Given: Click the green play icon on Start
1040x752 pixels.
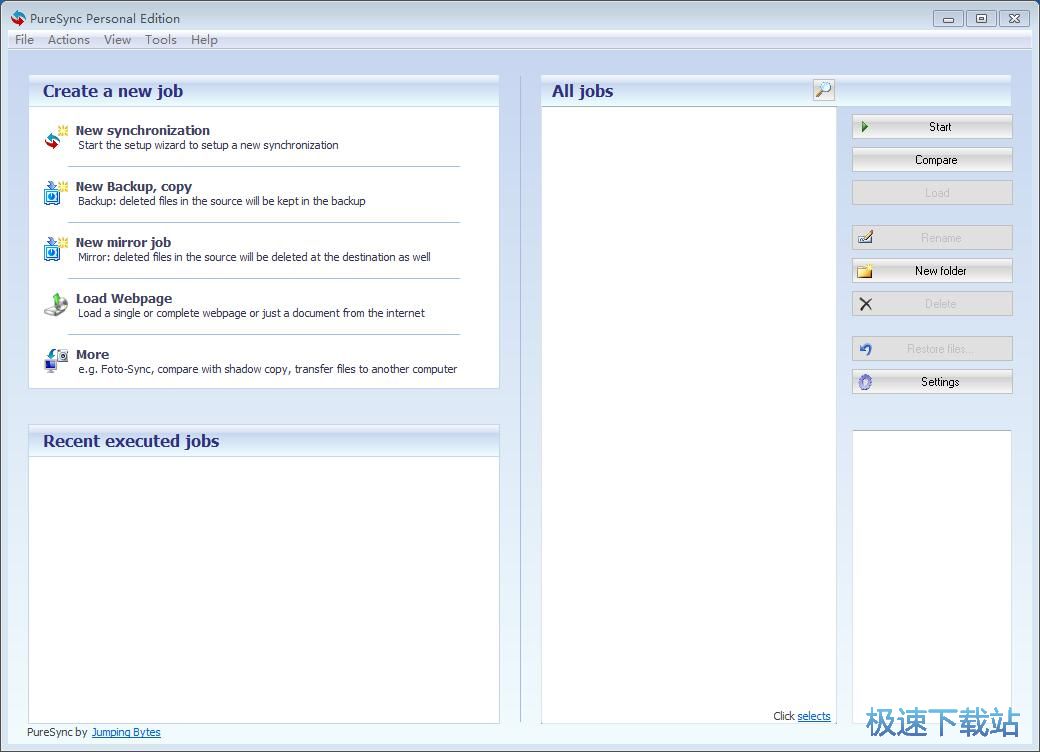Looking at the screenshot, I should 864,127.
